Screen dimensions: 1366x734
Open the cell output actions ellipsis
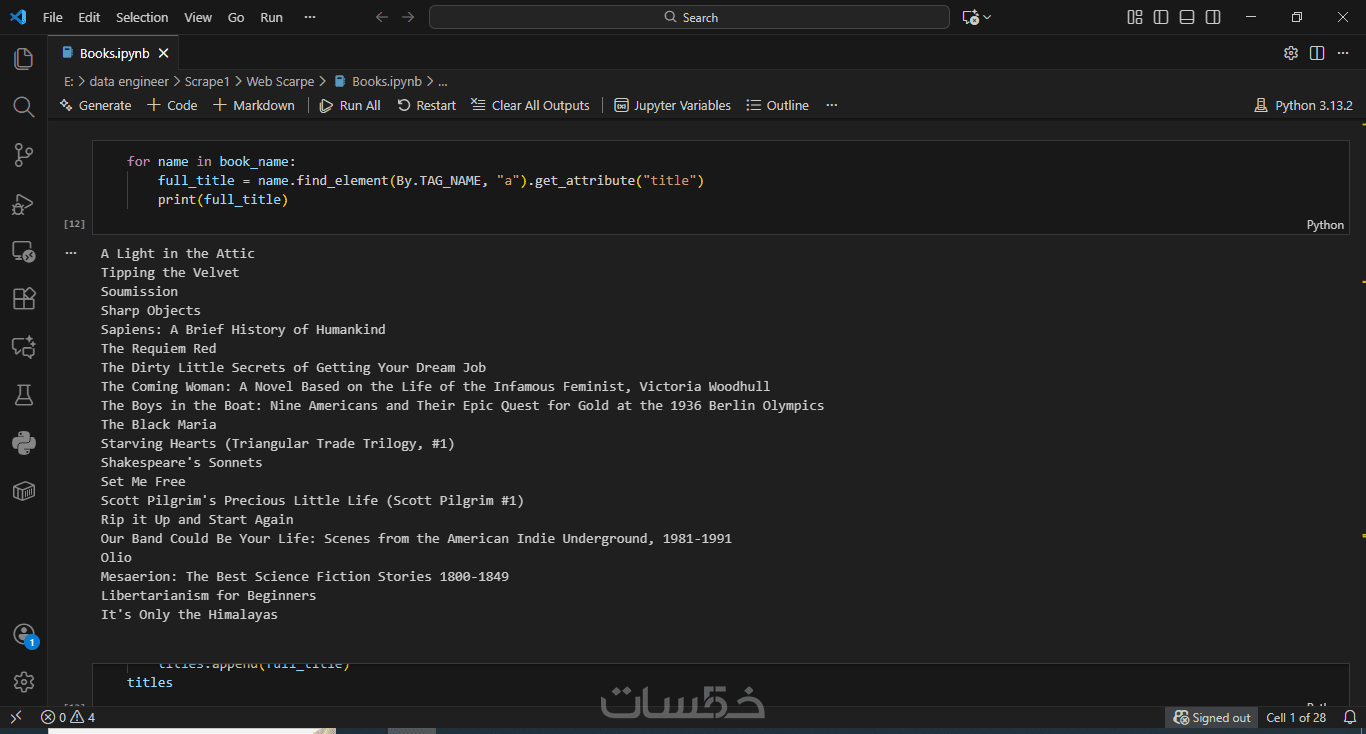(71, 253)
